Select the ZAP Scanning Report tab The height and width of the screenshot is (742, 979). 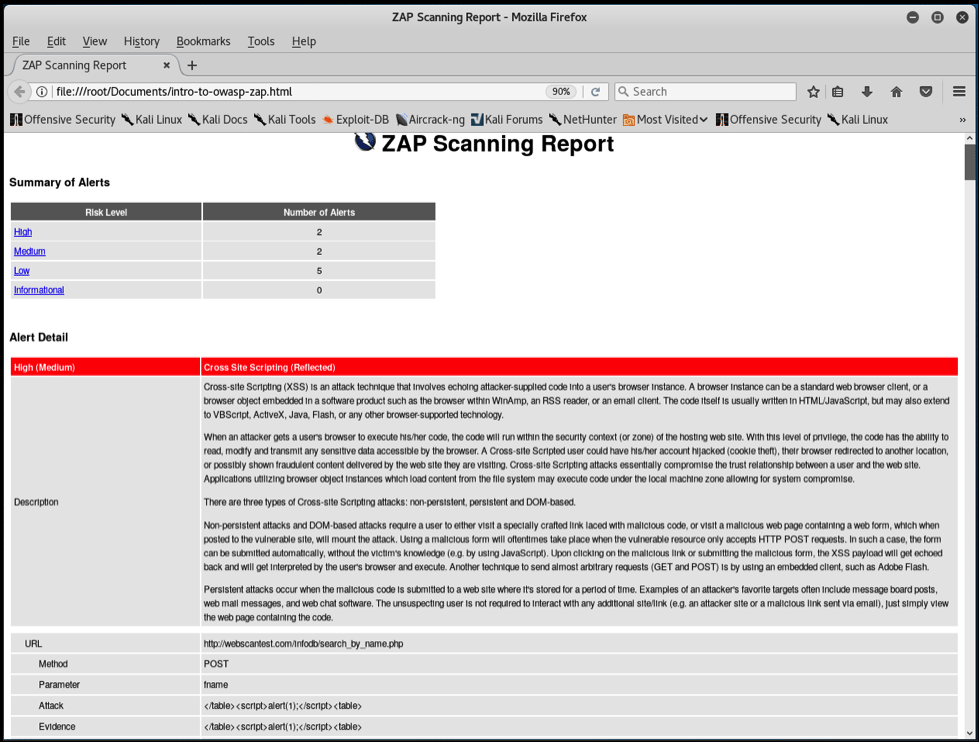(94, 65)
